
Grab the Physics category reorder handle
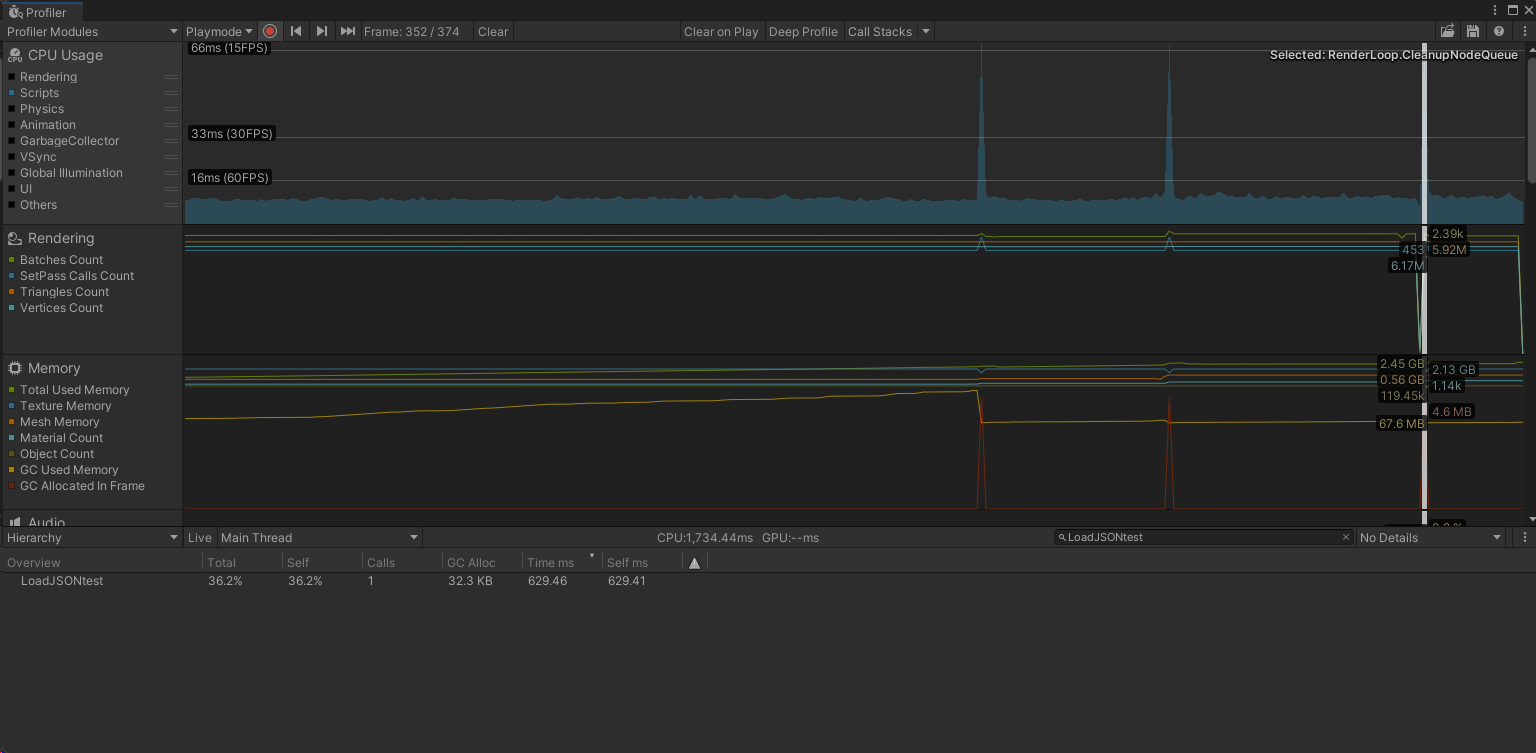click(x=171, y=109)
